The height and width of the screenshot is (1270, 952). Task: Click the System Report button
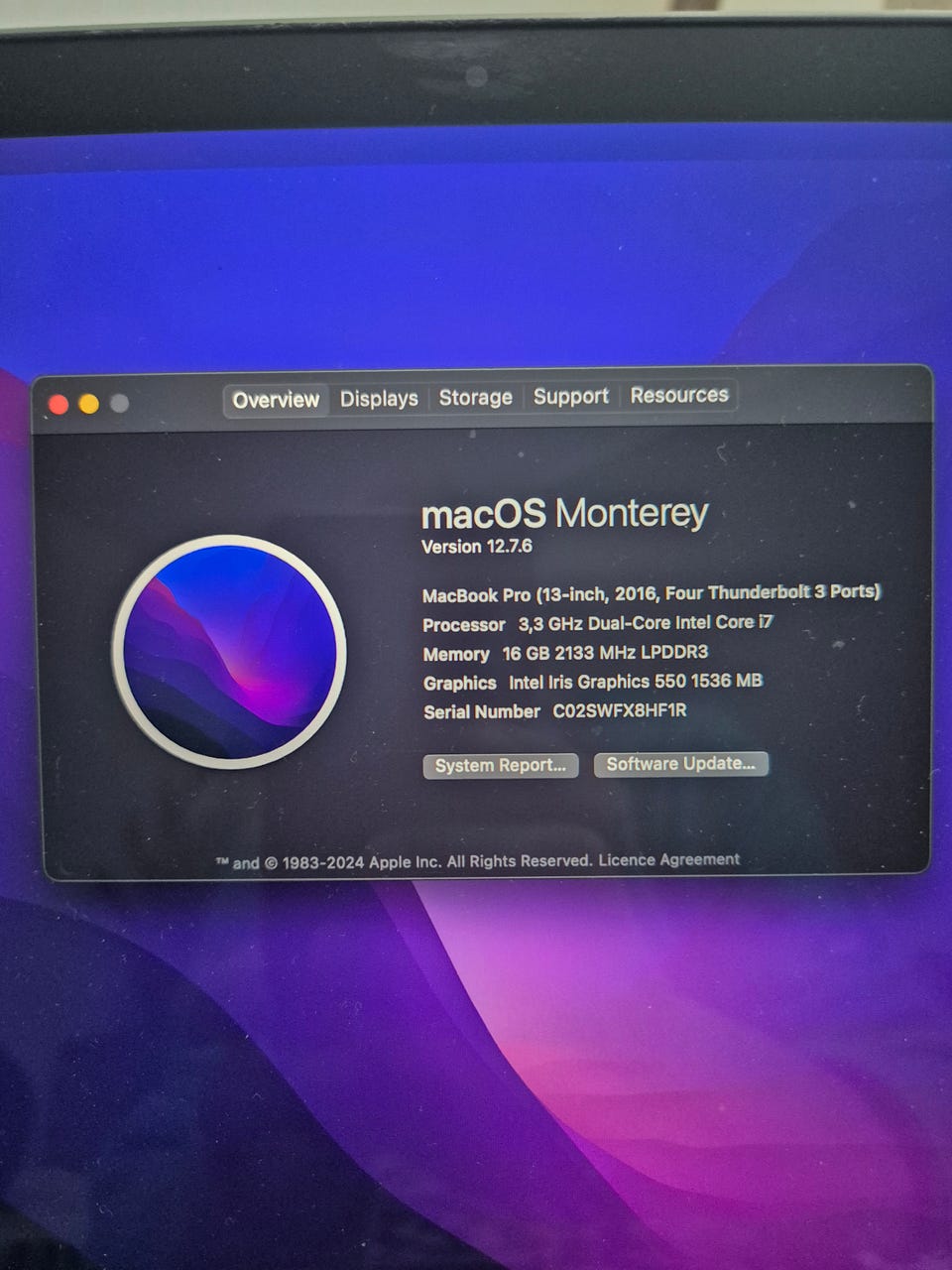click(x=500, y=765)
